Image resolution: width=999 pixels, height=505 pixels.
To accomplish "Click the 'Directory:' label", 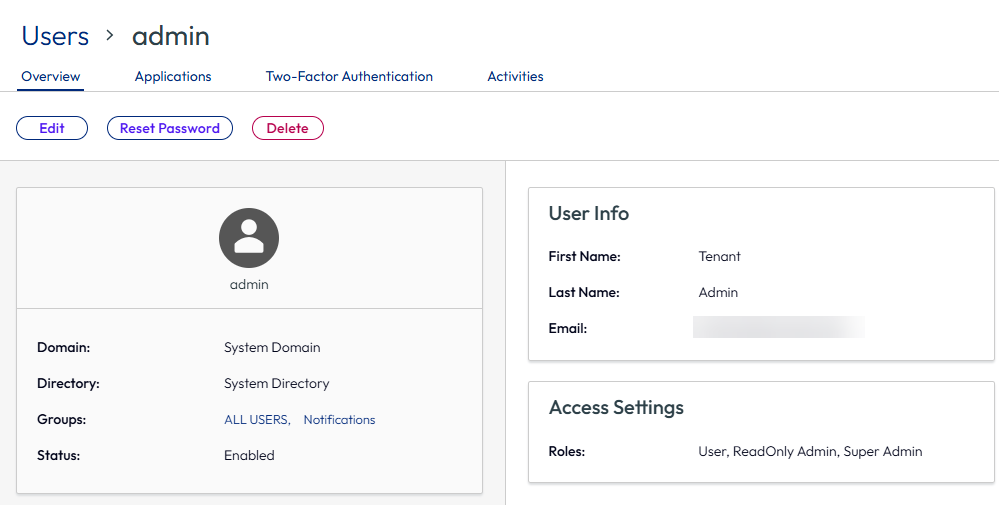I will point(68,383).
